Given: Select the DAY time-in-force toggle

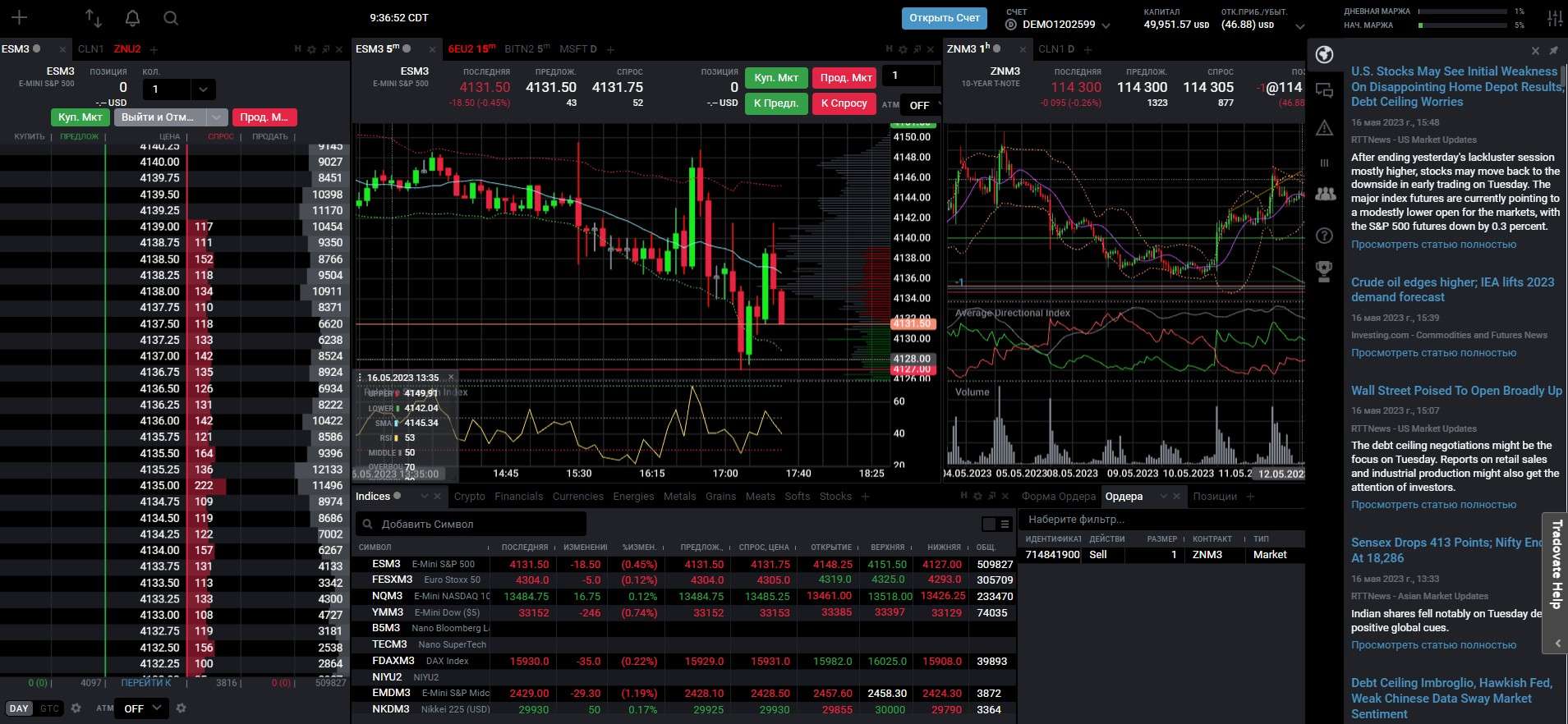Looking at the screenshot, I should coord(19,708).
